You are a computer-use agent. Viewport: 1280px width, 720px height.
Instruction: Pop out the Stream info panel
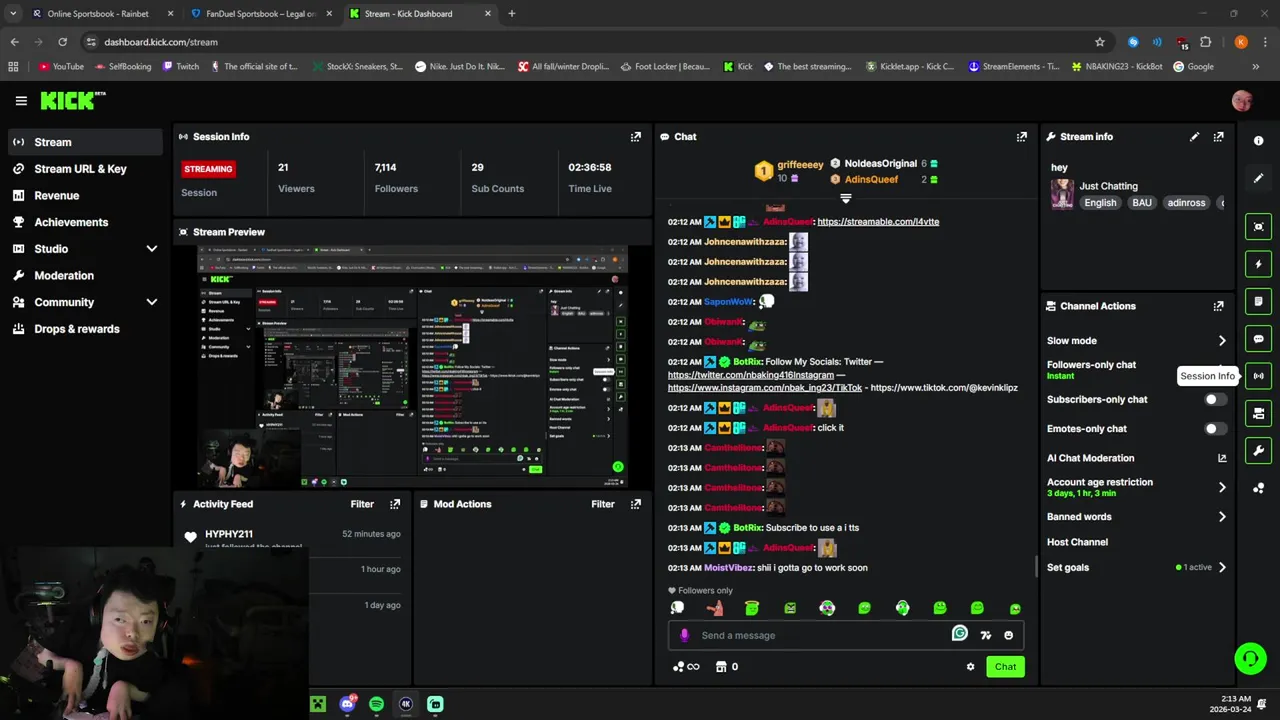coord(1218,137)
